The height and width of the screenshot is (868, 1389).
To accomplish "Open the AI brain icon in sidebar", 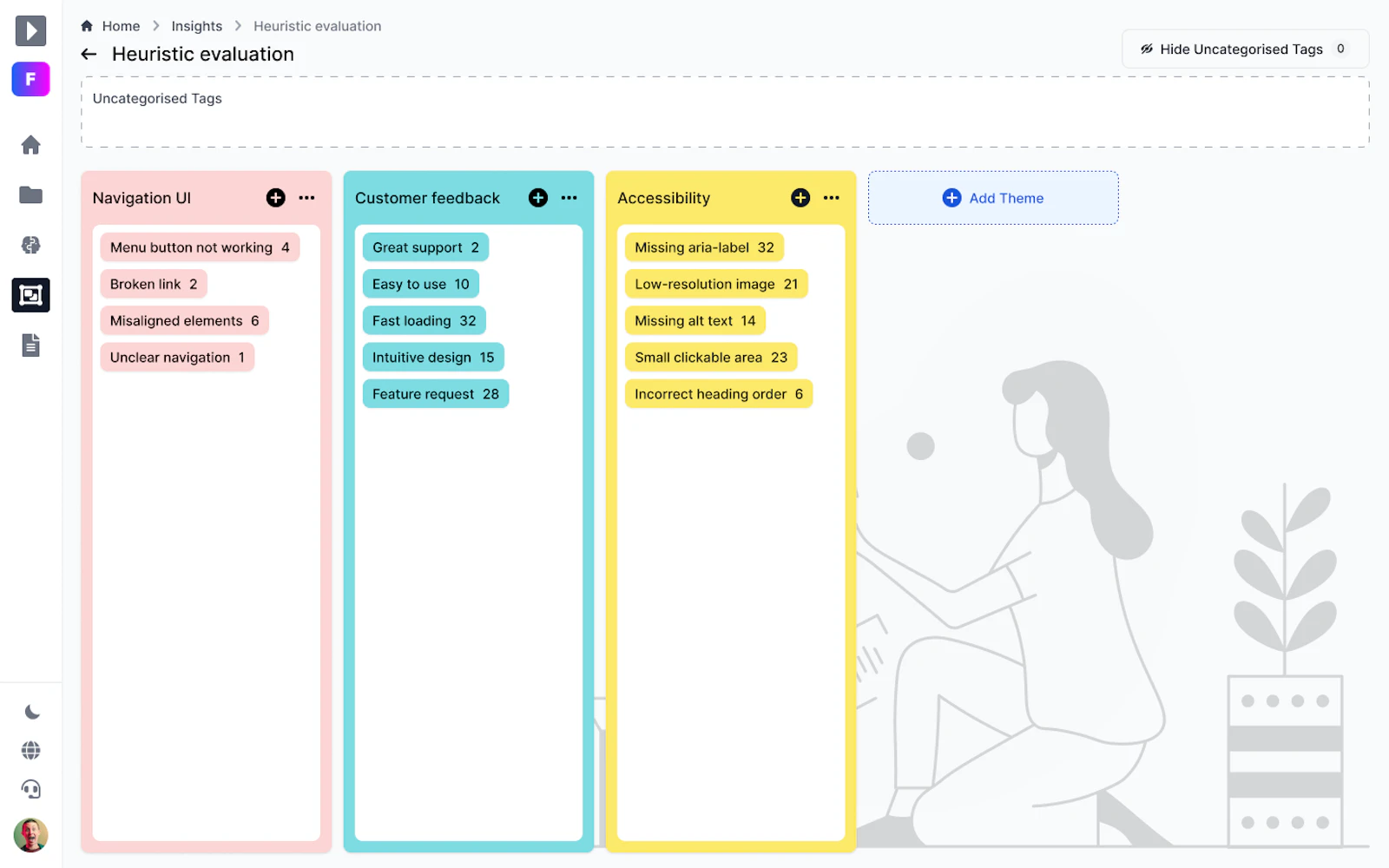I will coord(30,245).
